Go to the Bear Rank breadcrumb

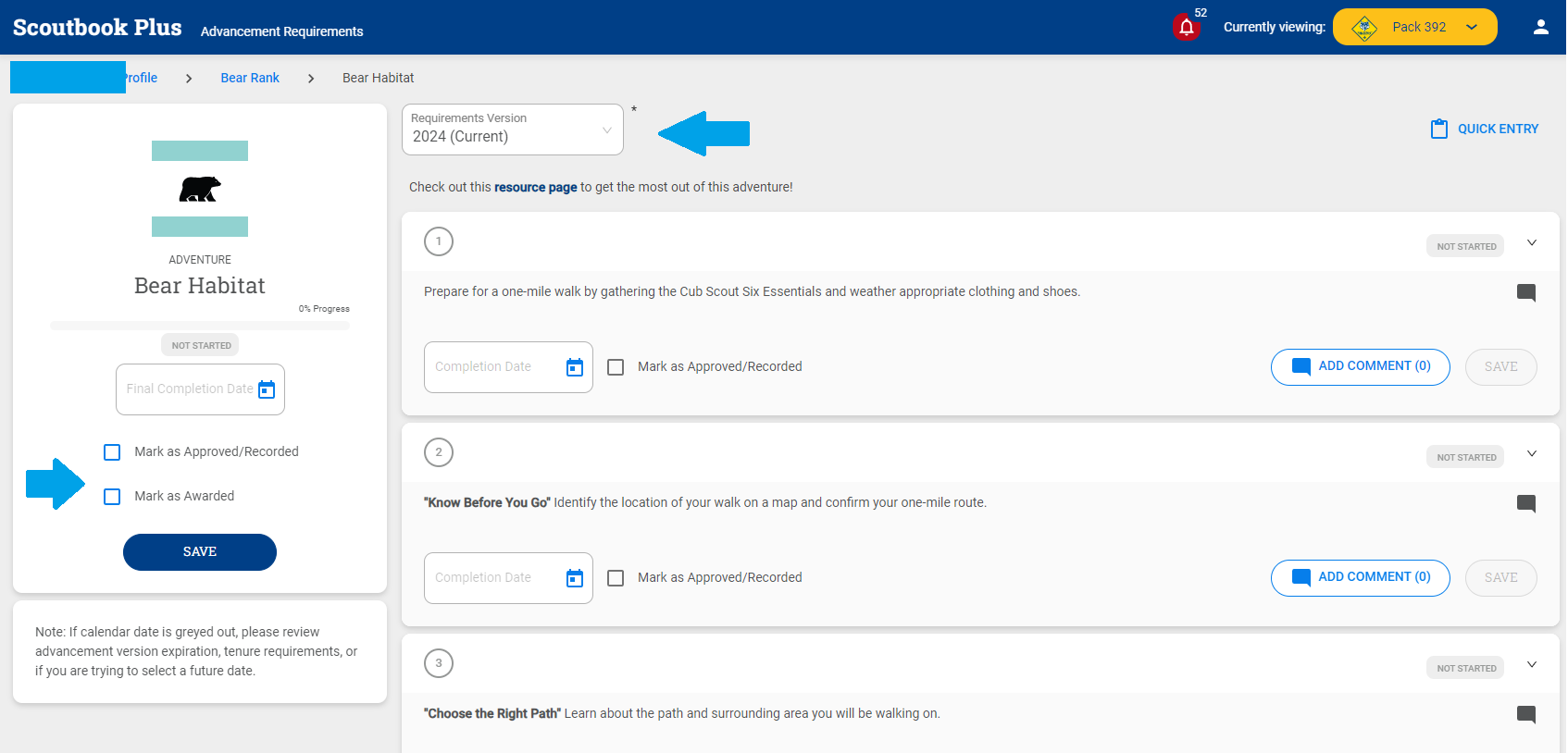(250, 78)
